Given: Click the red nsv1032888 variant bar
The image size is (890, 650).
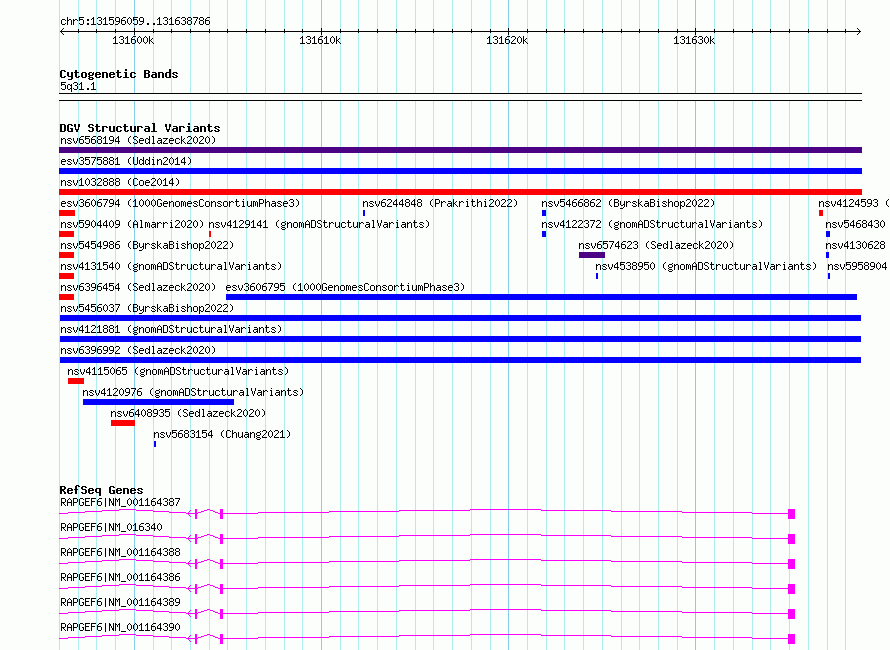Looking at the screenshot, I should 460,192.
